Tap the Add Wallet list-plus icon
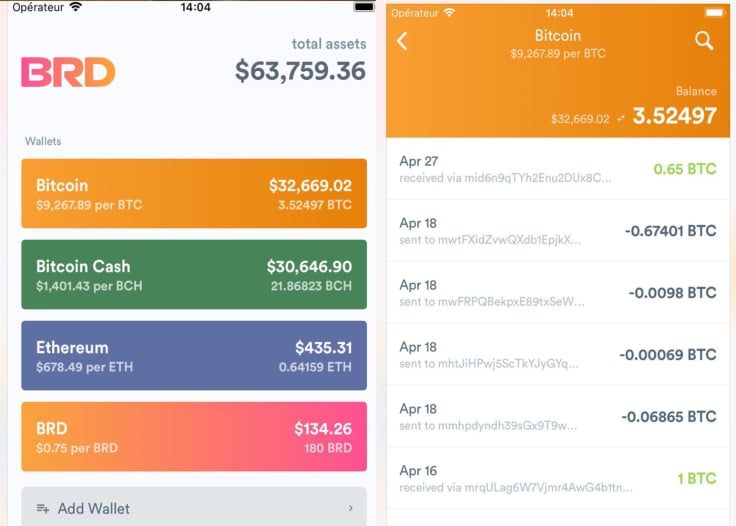736x526 pixels. [43, 508]
